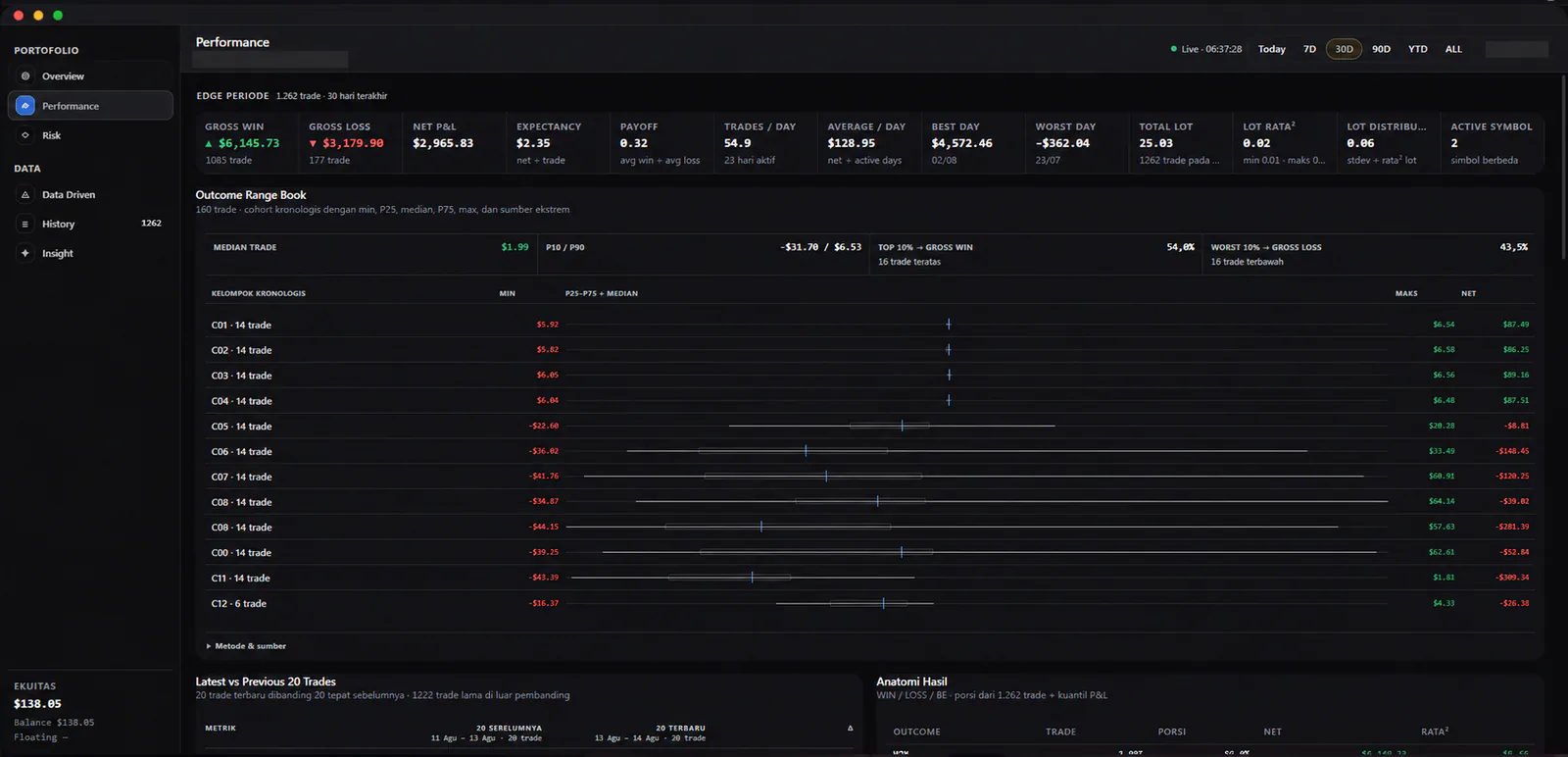The image size is (1568, 757).
Task: Select the C11 · 14 trade row label
Action: [240, 579]
